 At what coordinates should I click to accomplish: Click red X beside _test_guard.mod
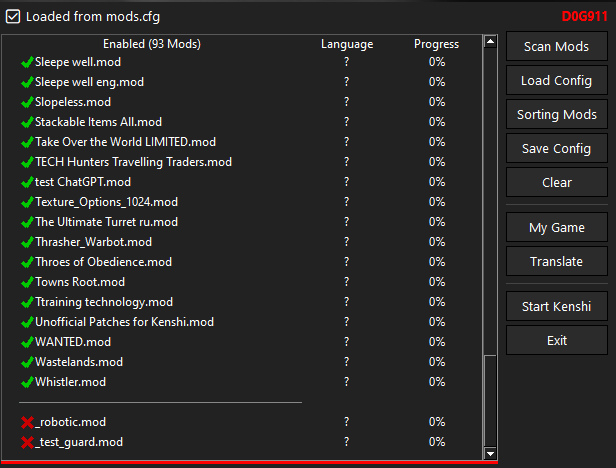tap(27, 442)
